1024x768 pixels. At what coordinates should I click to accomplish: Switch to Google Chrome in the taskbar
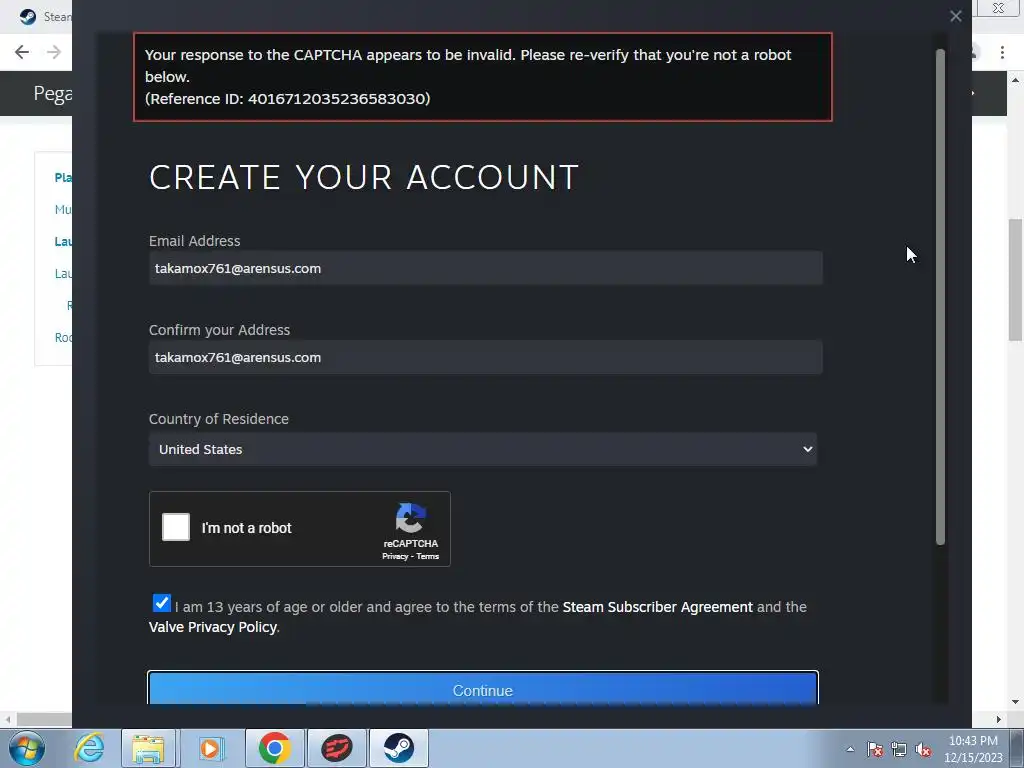[274, 748]
